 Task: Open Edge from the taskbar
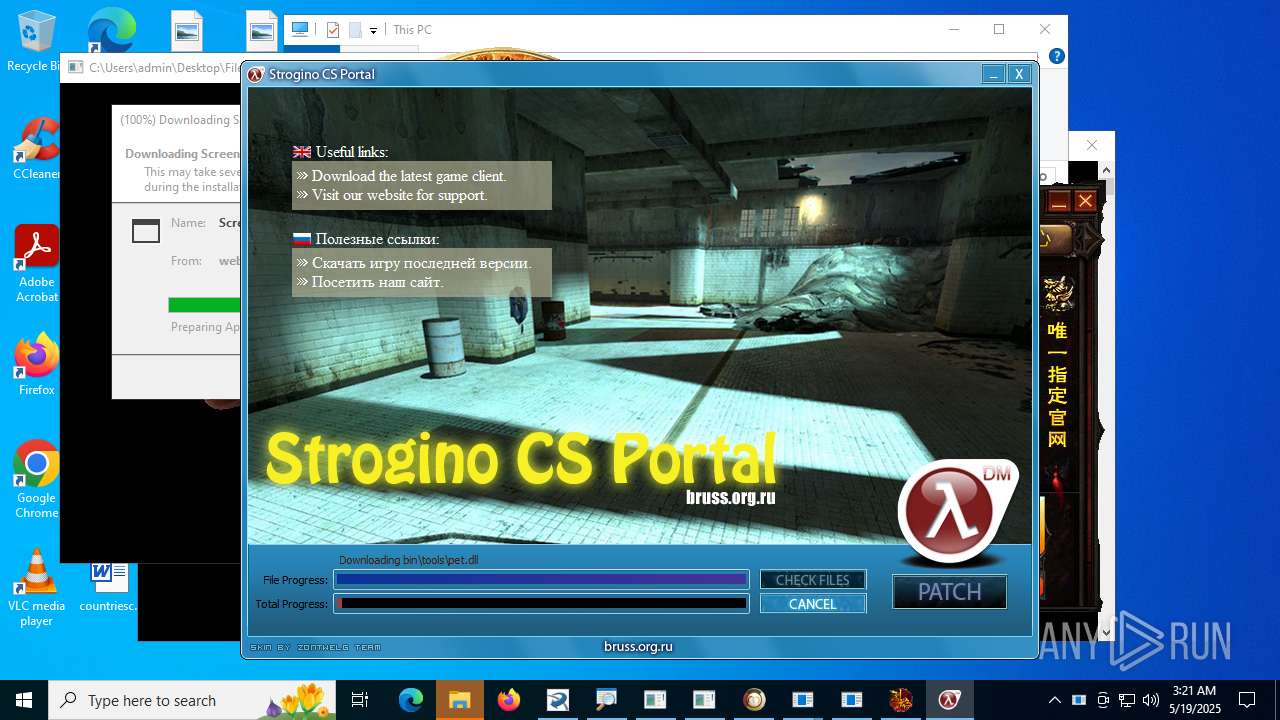pos(411,700)
